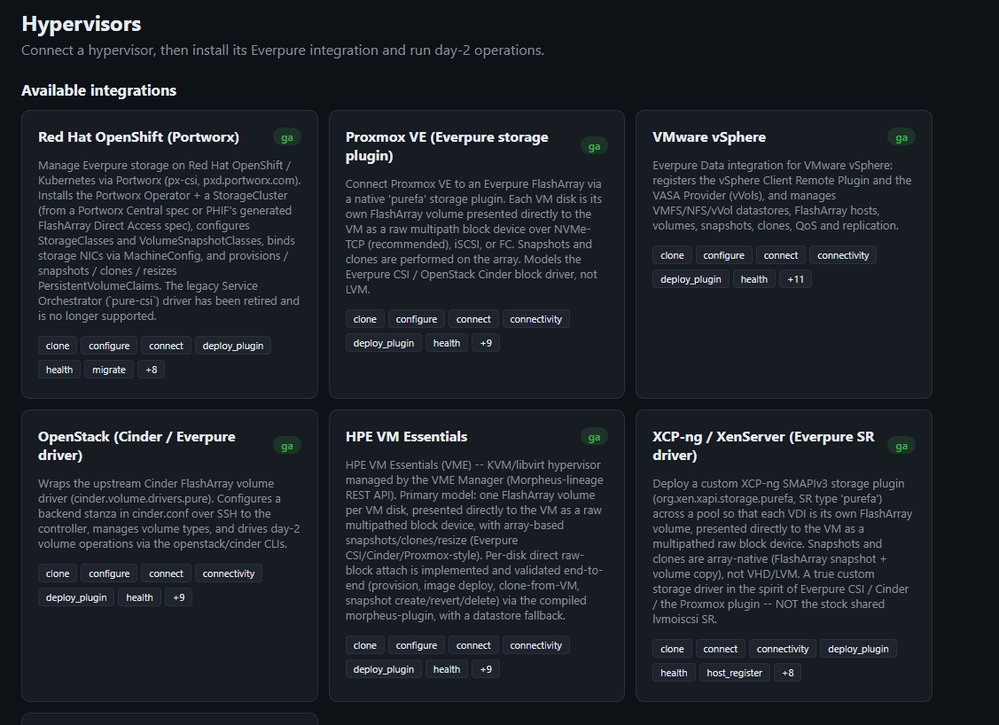
Task: Open the HPE VM Essentials card title
Action: [x=406, y=436]
